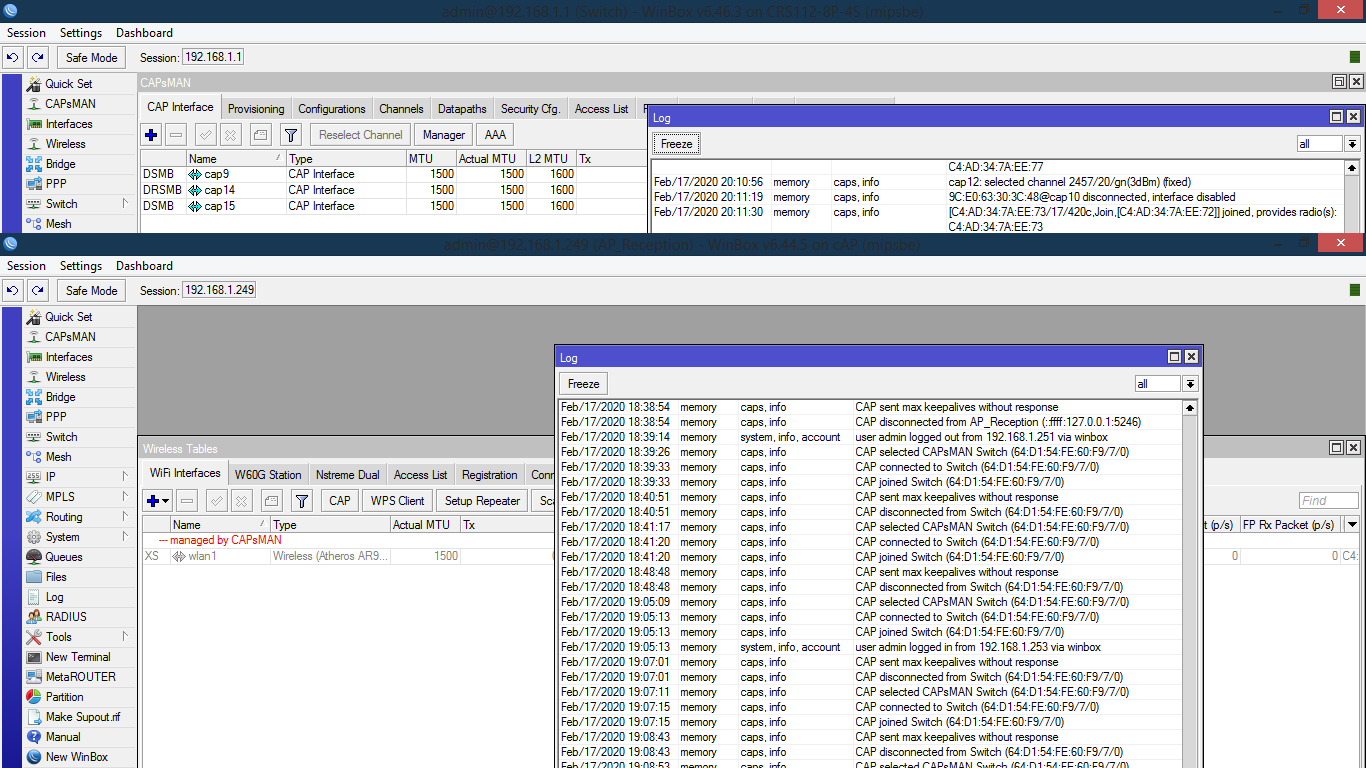
Task: Click the Reselect Channel button
Action: coord(360,135)
